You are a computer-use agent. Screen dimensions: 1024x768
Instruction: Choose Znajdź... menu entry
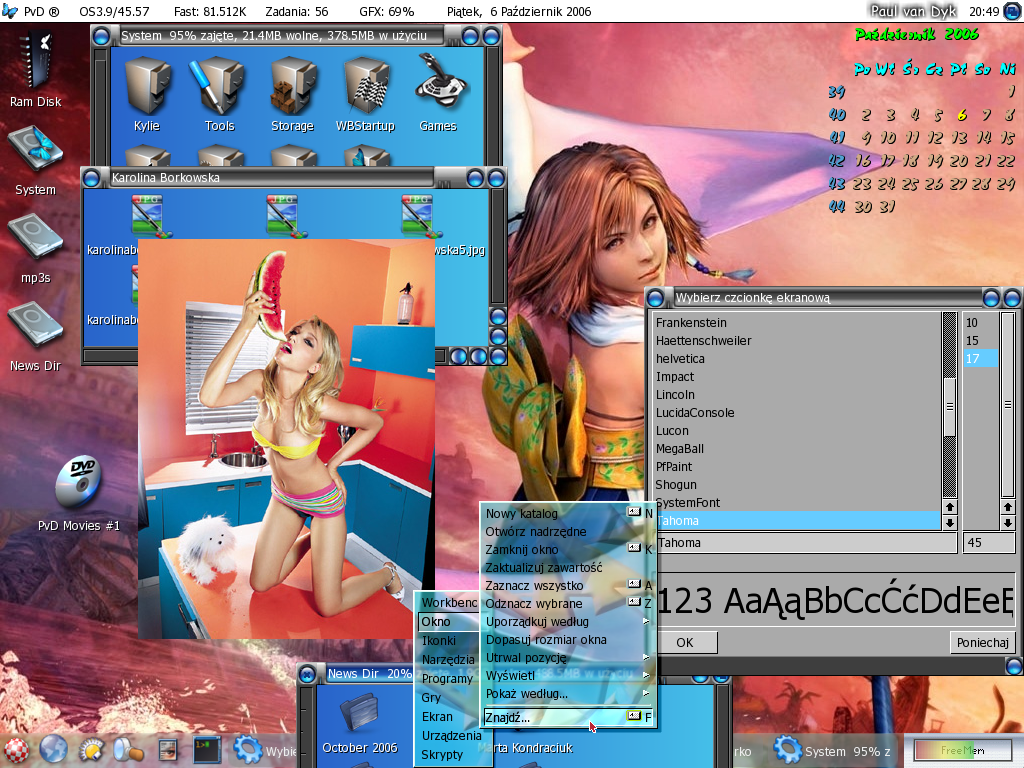click(x=568, y=718)
